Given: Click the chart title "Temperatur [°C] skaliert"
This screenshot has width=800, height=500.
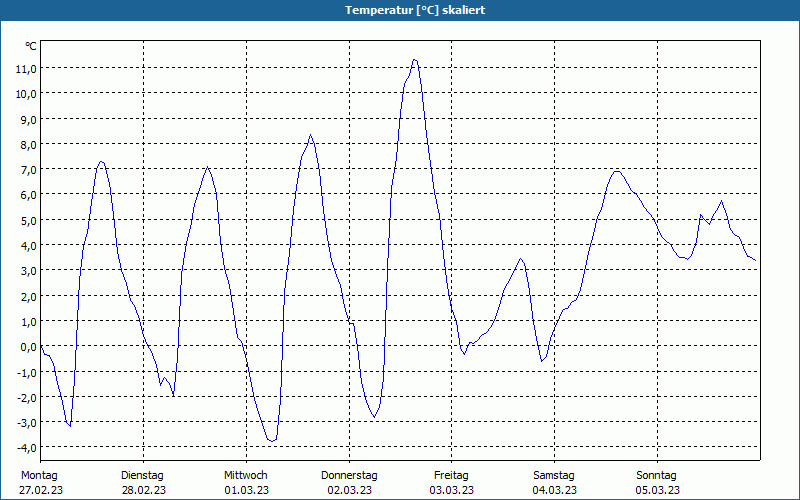Looking at the screenshot, I should [400, 10].
